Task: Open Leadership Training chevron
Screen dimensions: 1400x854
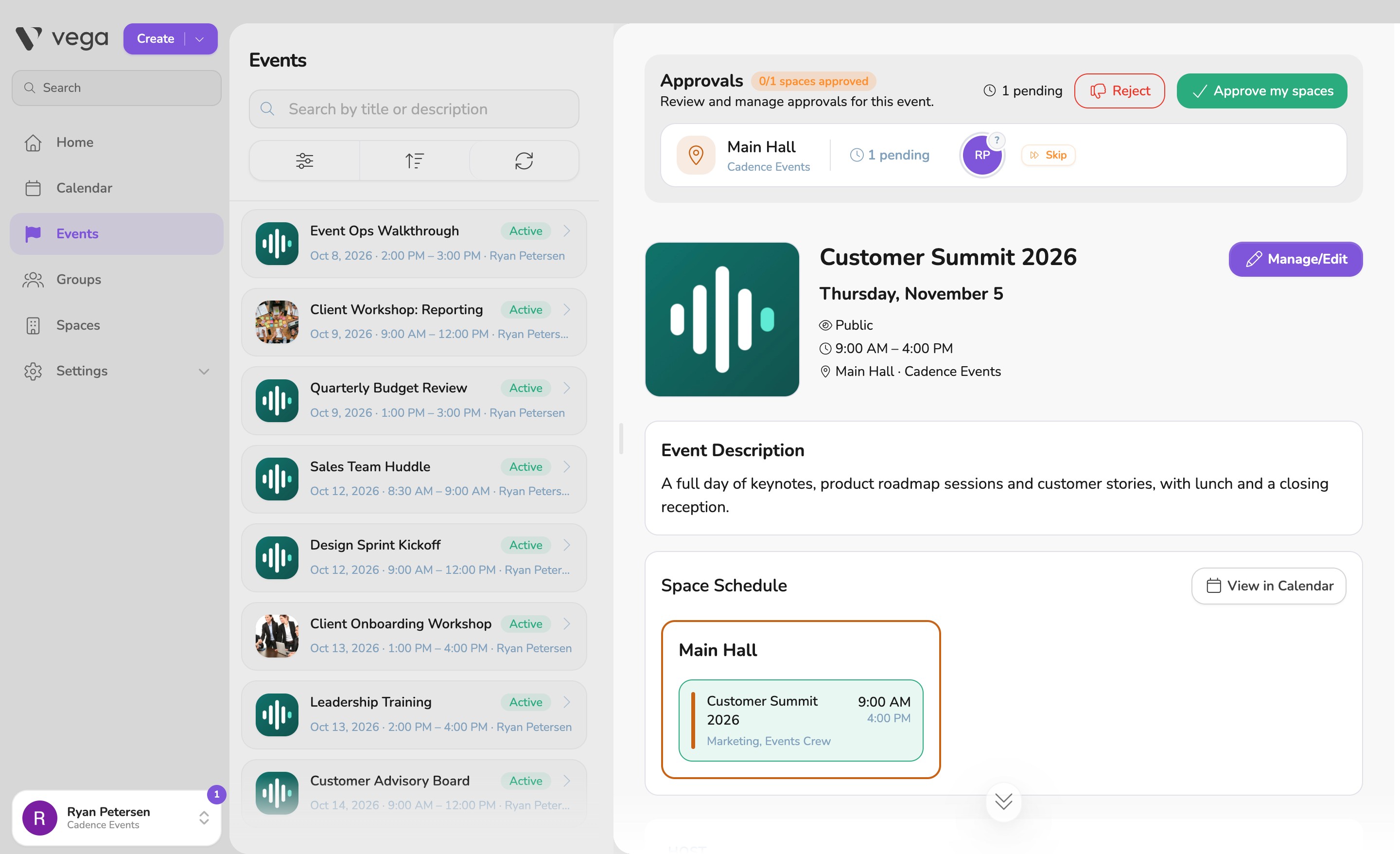Action: tap(566, 702)
